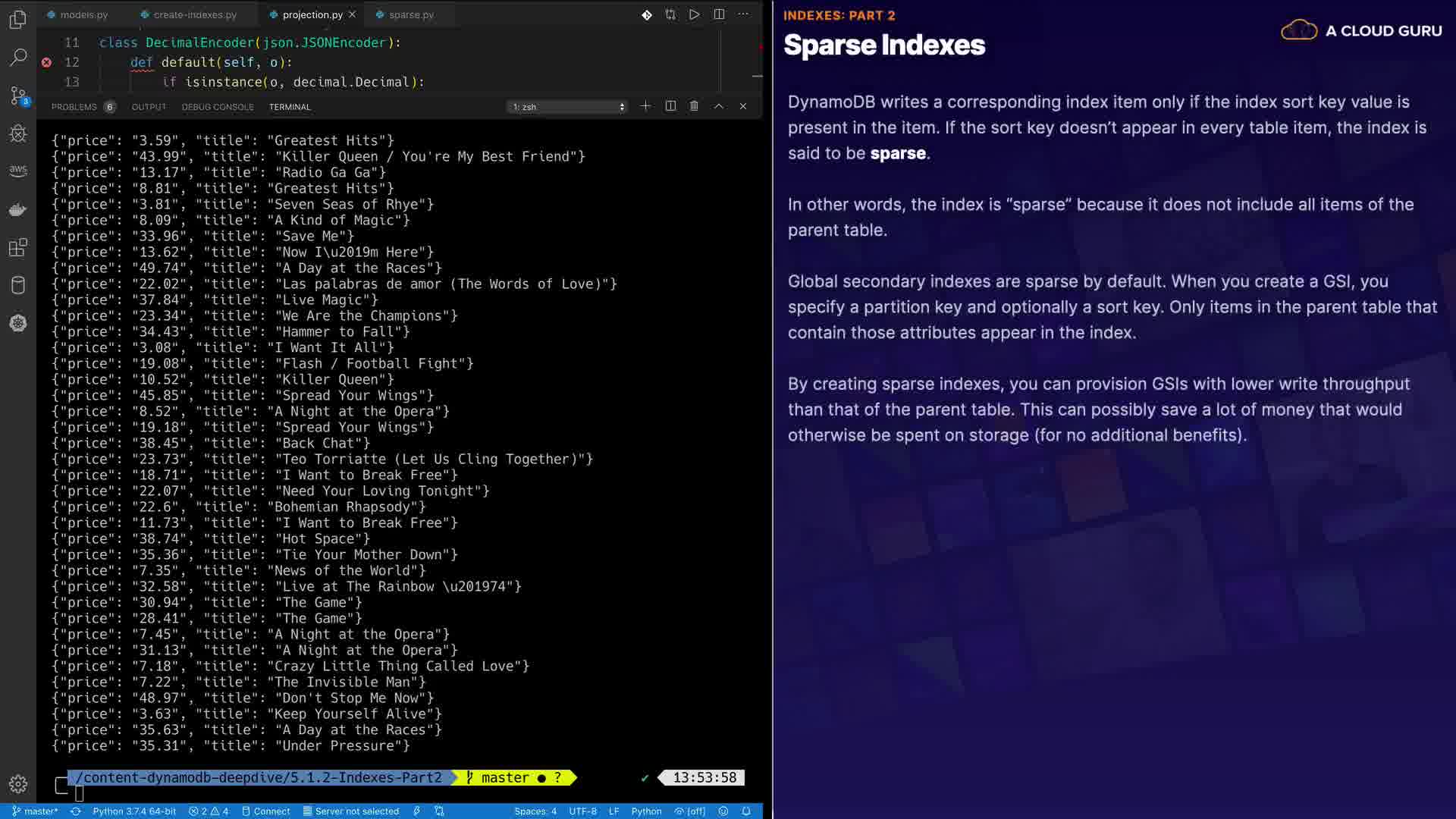Image resolution: width=1456 pixels, height=819 pixels.
Task: Toggle the [off] status bar indicator
Action: click(x=690, y=811)
